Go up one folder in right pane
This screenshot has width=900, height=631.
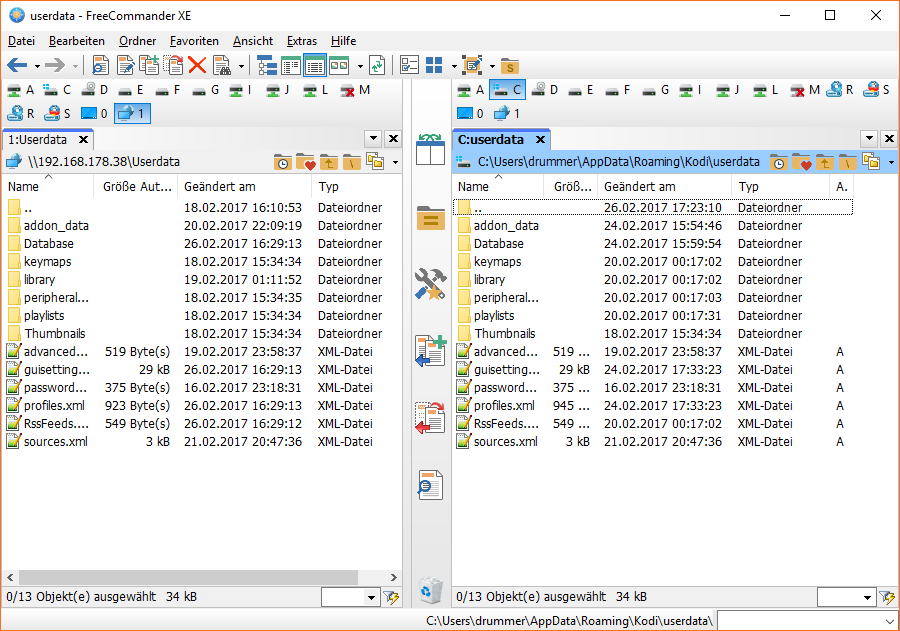(824, 162)
